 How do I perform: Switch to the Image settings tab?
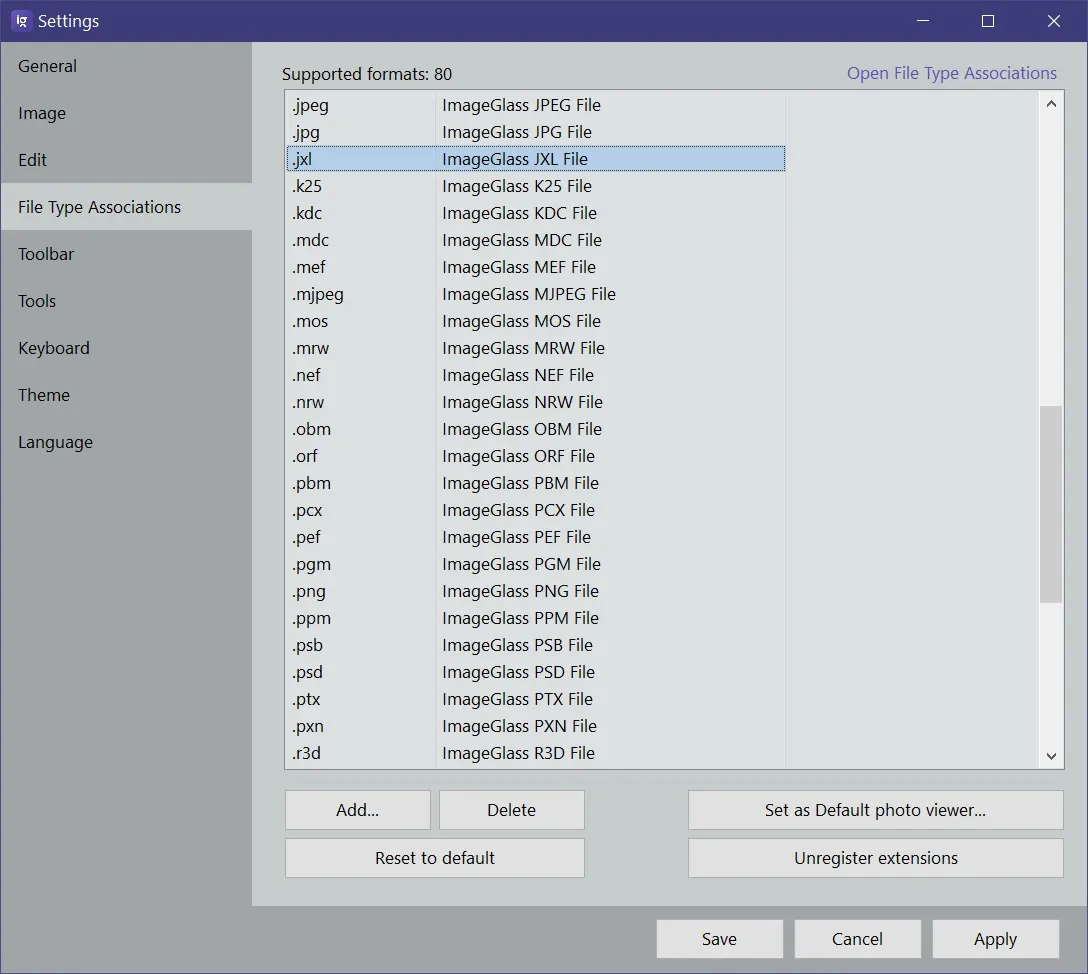pyautogui.click(x=126, y=113)
